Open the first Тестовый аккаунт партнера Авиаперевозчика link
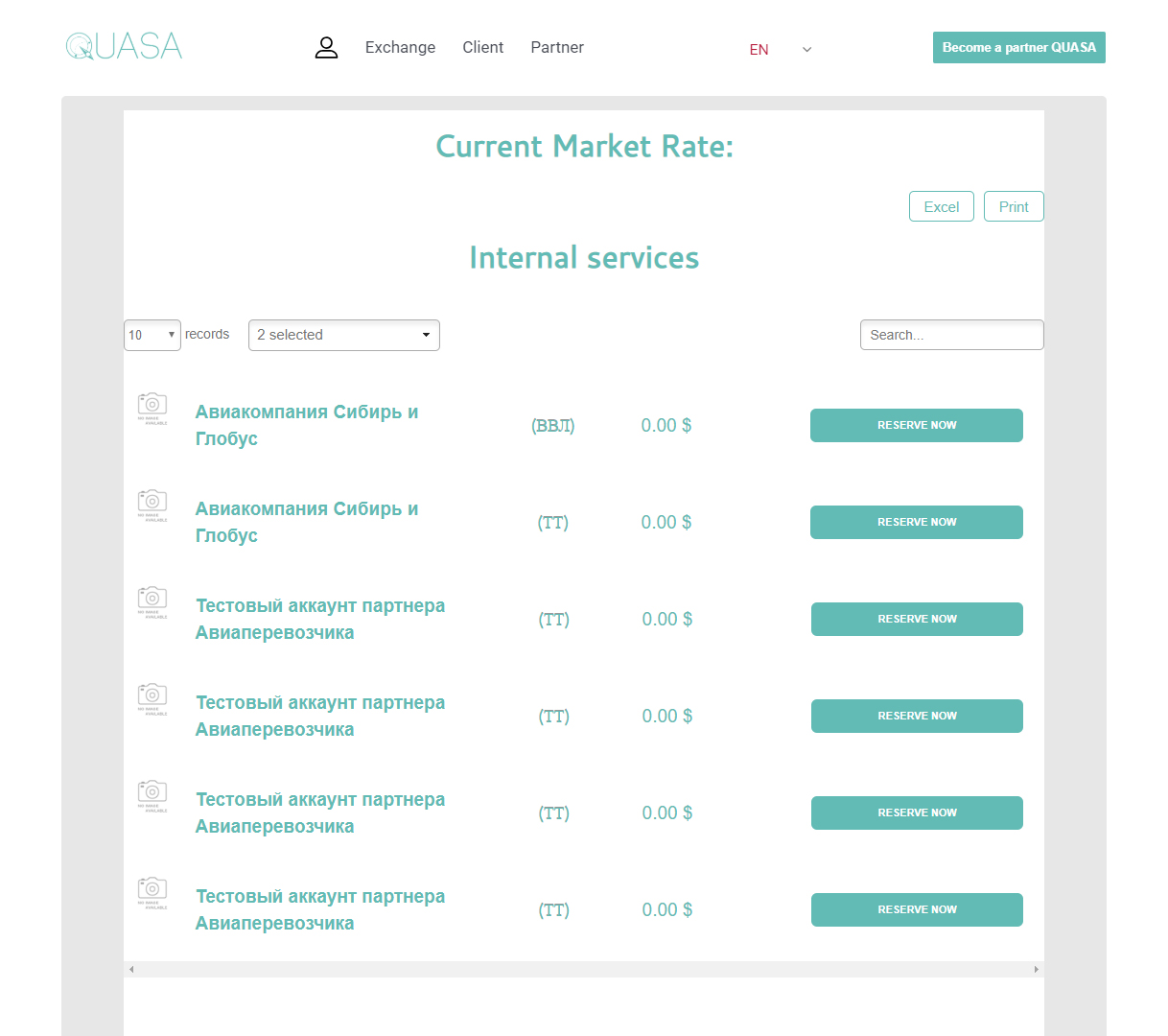The width and height of the screenshot is (1168, 1036). point(319,619)
